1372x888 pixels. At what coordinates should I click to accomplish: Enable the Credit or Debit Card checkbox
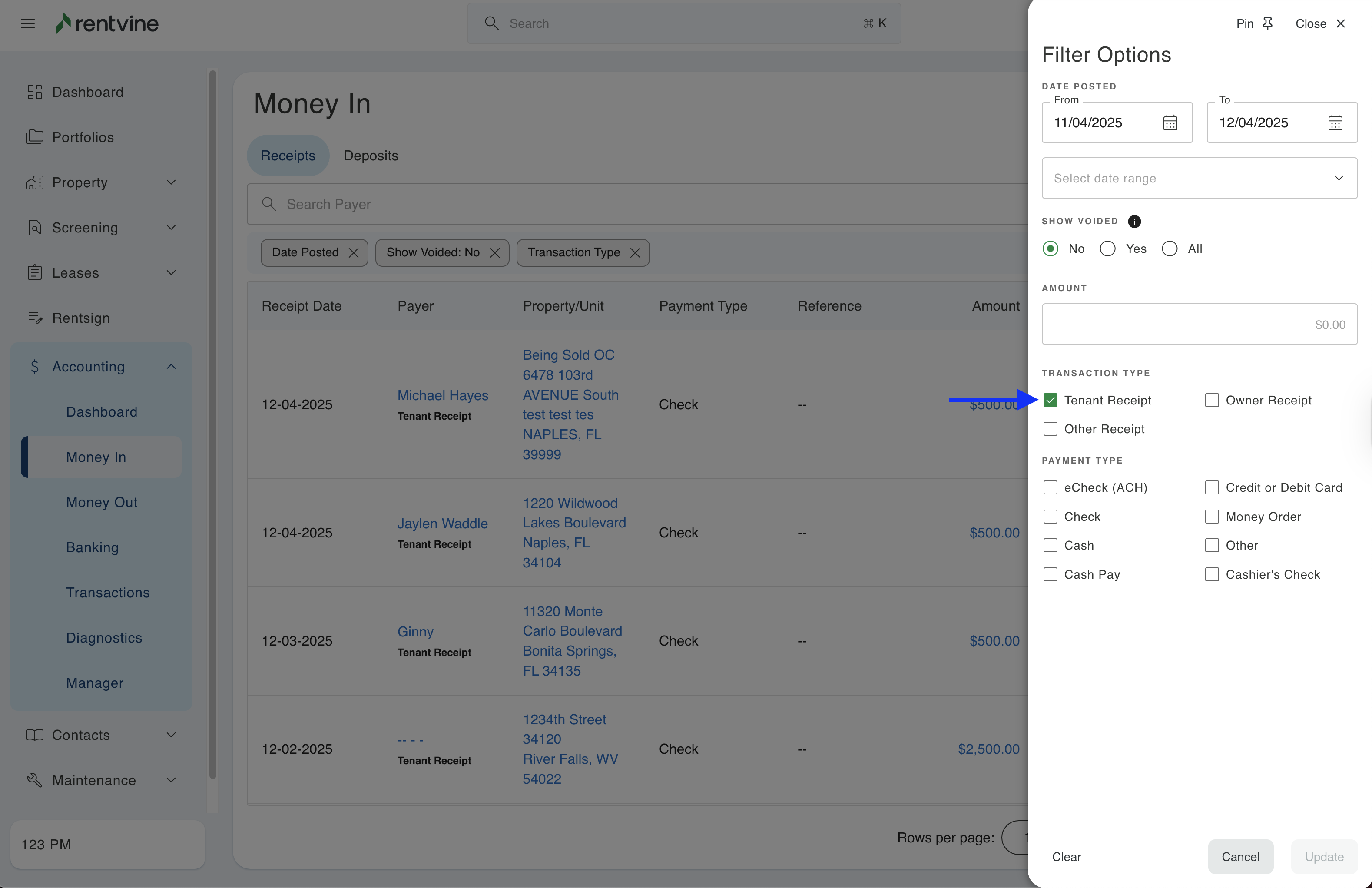1212,488
